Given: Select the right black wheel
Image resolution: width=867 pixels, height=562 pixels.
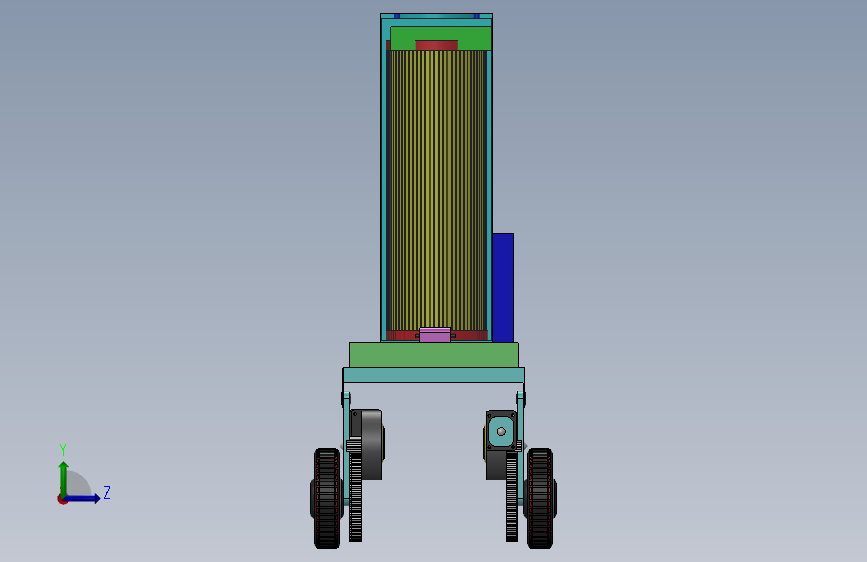Looking at the screenshot, I should (540, 498).
